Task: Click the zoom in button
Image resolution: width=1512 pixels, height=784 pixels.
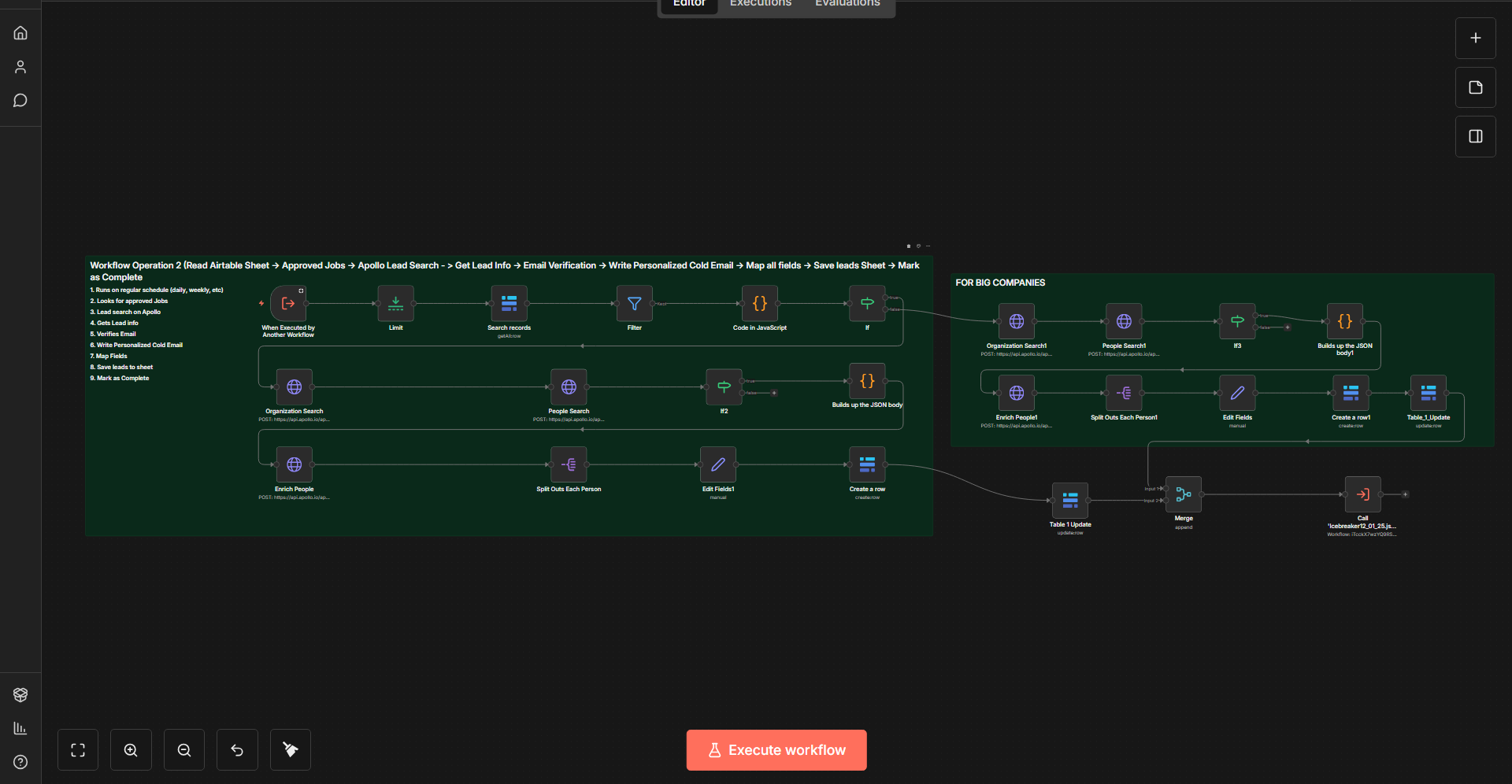Action: point(131,750)
